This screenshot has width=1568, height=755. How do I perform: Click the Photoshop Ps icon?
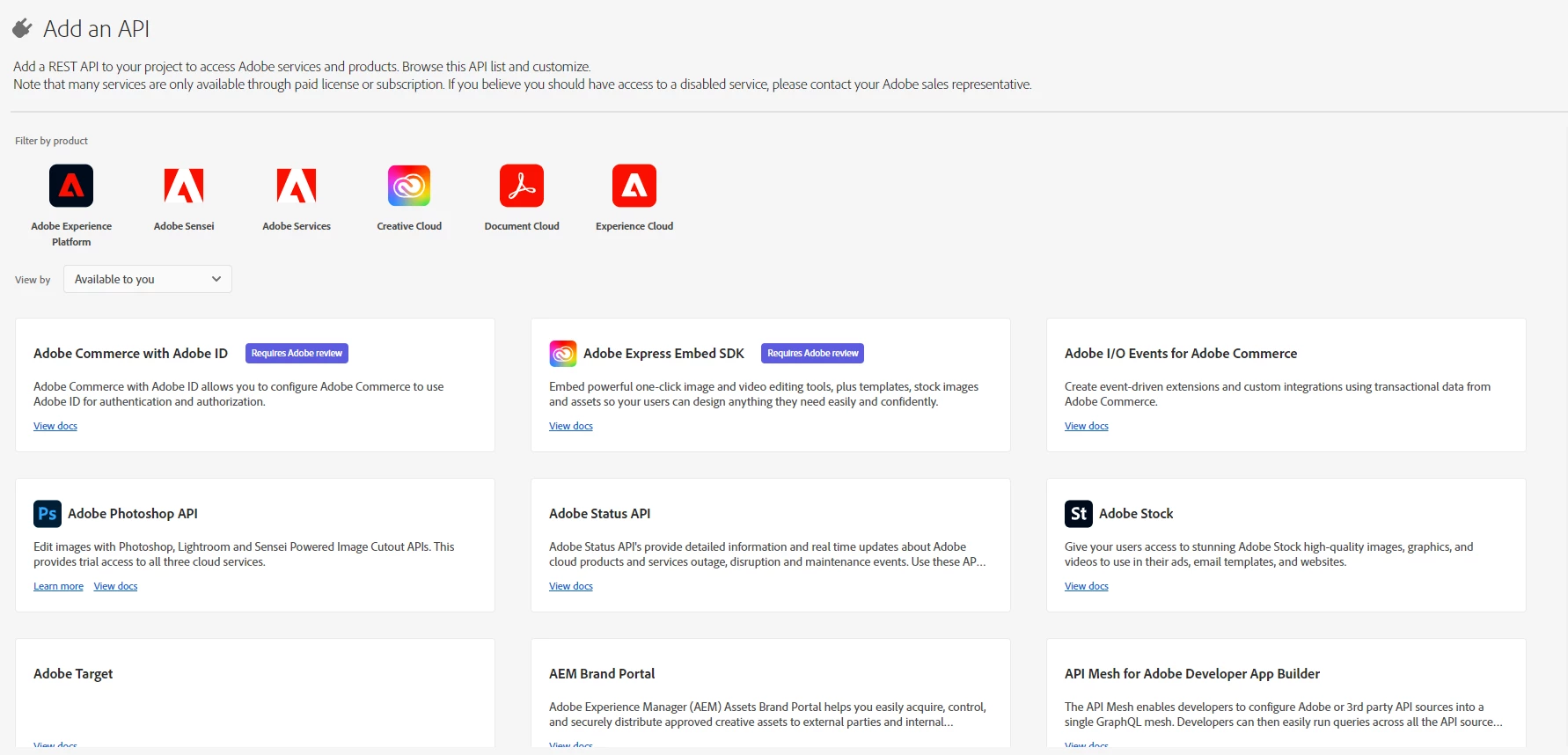48,514
